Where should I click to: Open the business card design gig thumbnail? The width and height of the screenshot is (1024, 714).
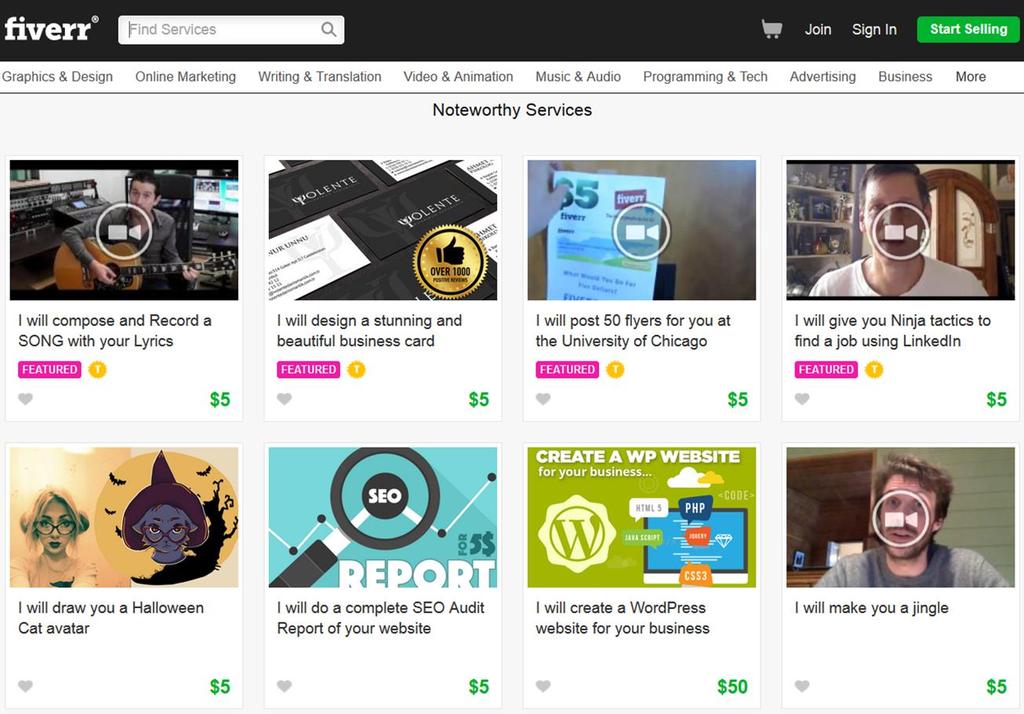[383, 231]
